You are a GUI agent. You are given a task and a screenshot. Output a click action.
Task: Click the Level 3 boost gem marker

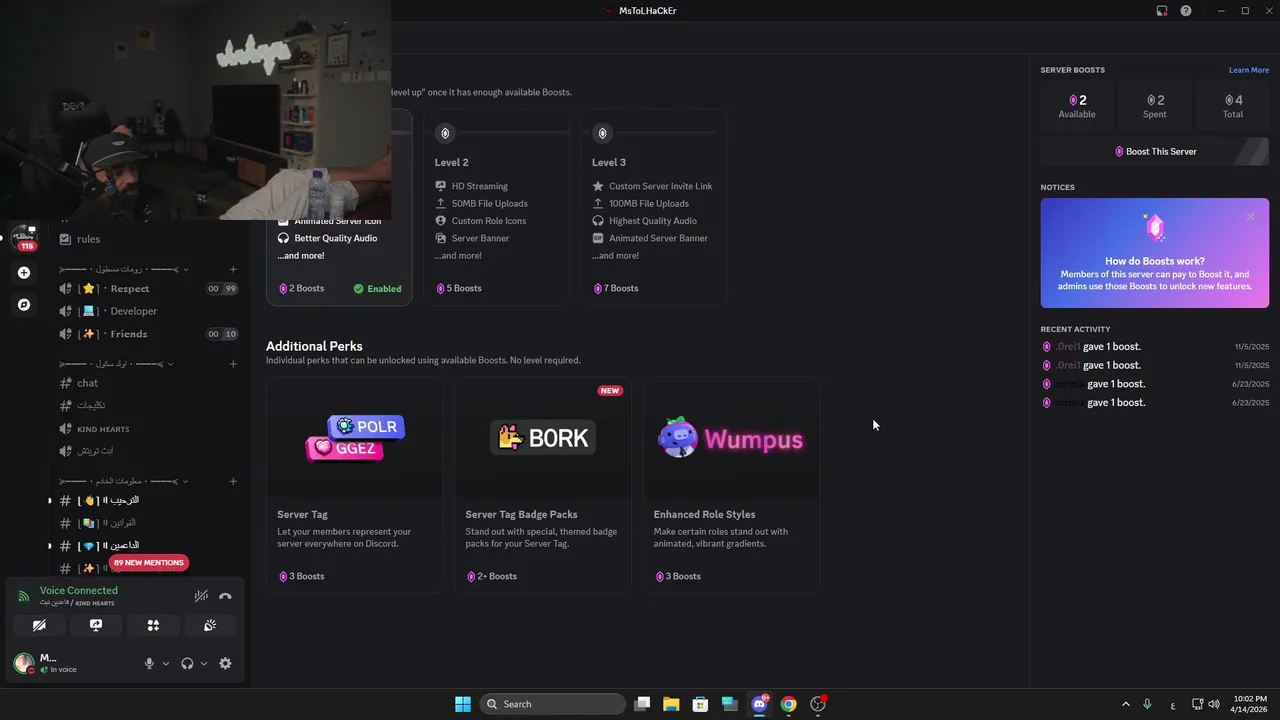pos(602,133)
